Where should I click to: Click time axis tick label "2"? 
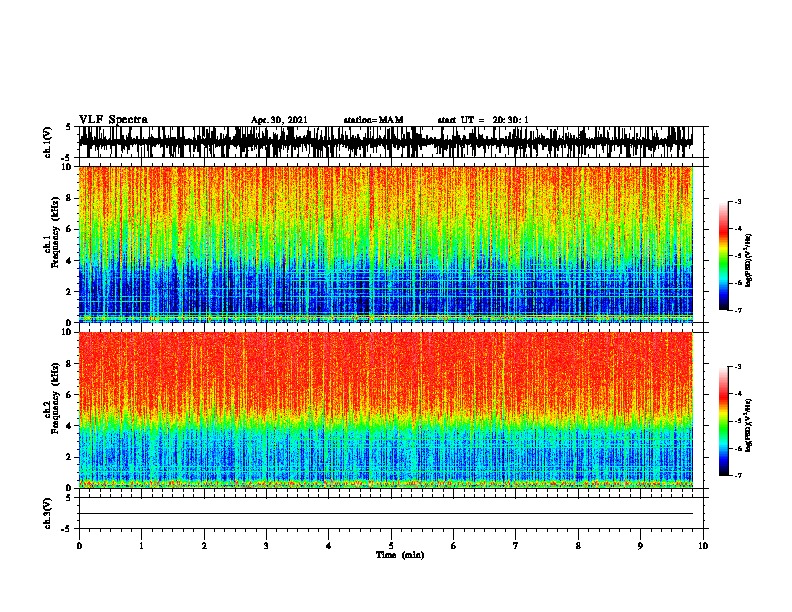click(204, 546)
